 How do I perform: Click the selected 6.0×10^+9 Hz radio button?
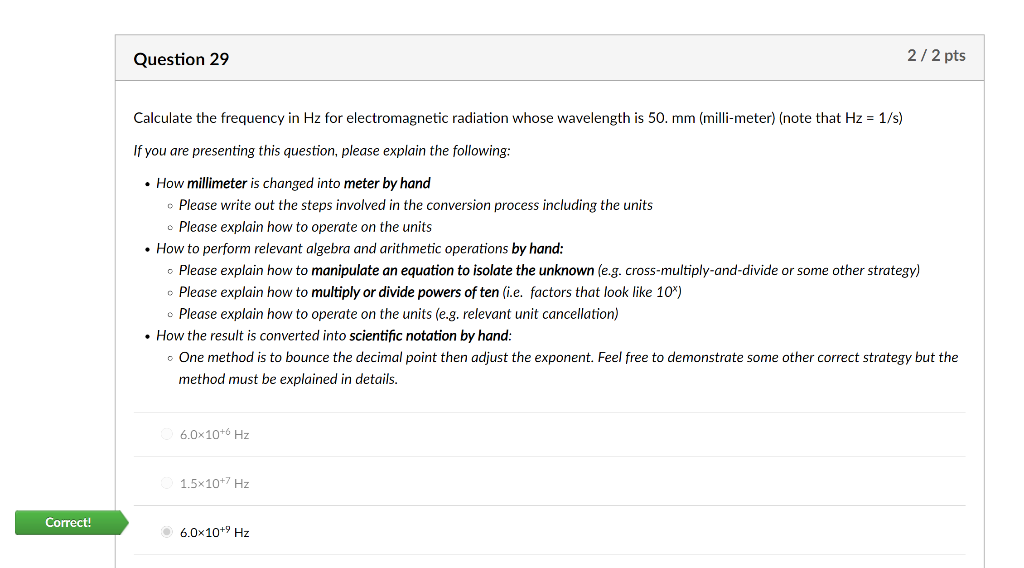[x=167, y=533]
